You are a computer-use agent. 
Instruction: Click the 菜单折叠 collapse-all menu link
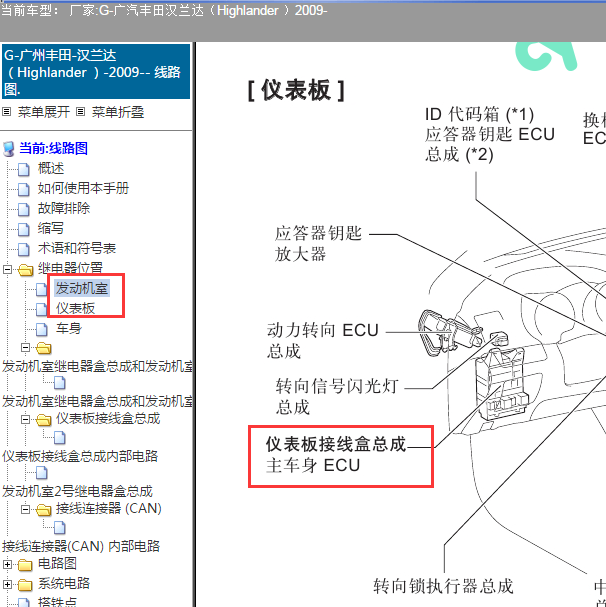click(x=118, y=112)
